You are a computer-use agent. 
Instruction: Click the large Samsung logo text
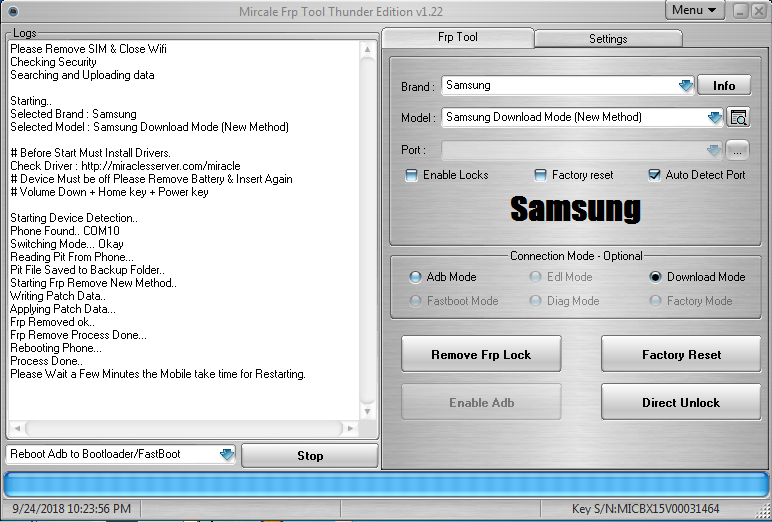(x=575, y=209)
